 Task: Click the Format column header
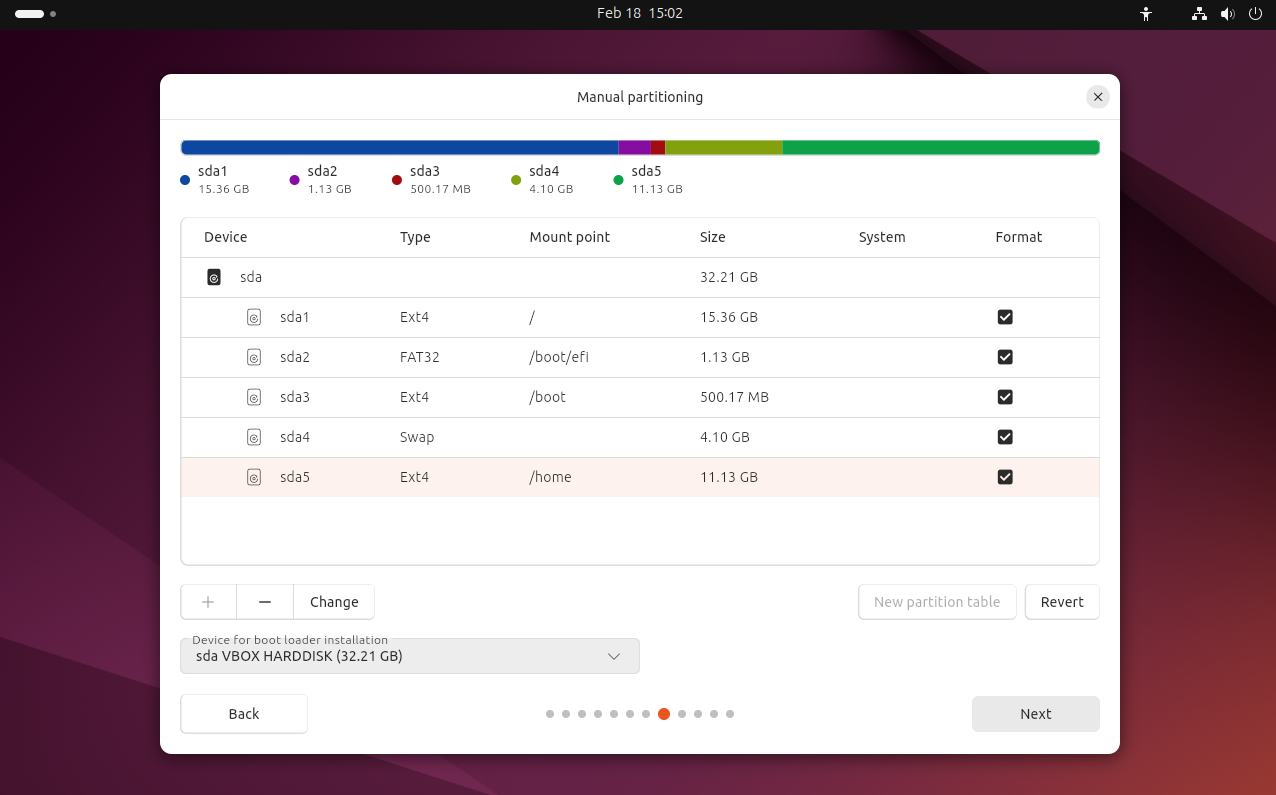(x=1019, y=237)
